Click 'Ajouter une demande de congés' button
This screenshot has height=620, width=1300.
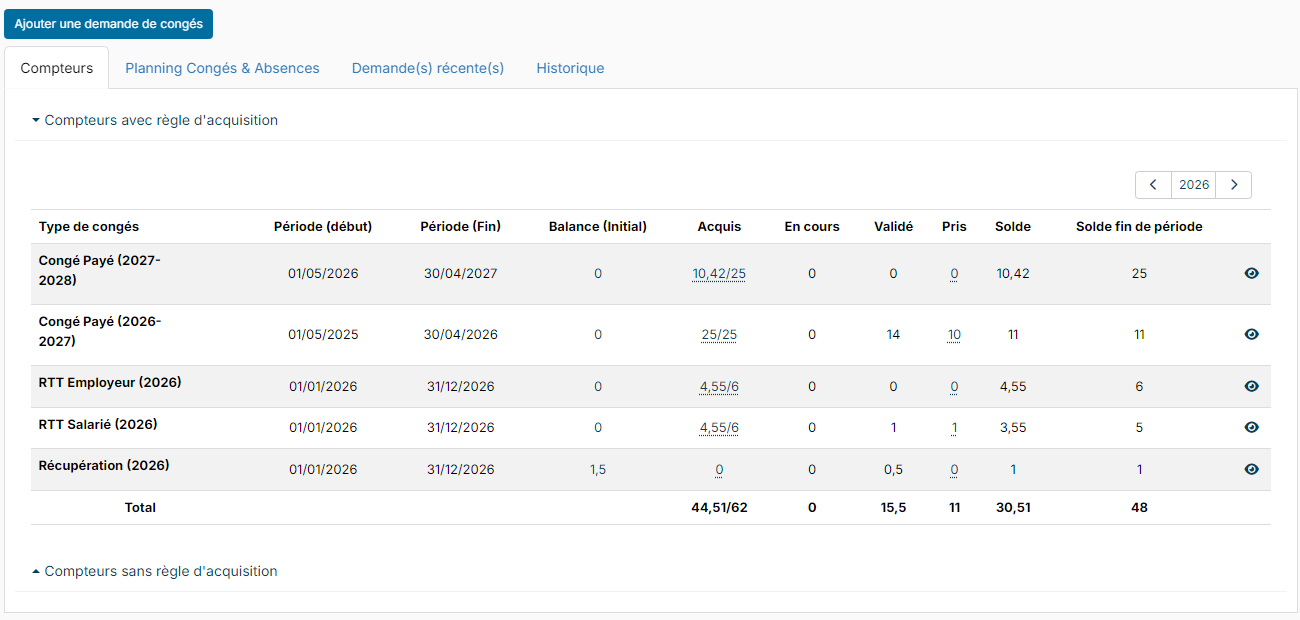pyautogui.click(x=108, y=24)
